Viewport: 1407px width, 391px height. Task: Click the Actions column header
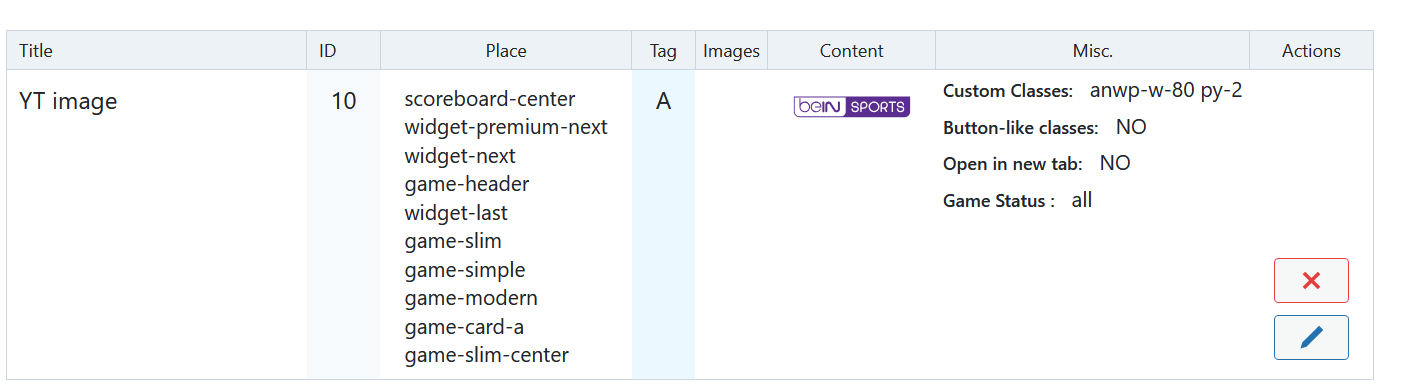[x=1311, y=51]
